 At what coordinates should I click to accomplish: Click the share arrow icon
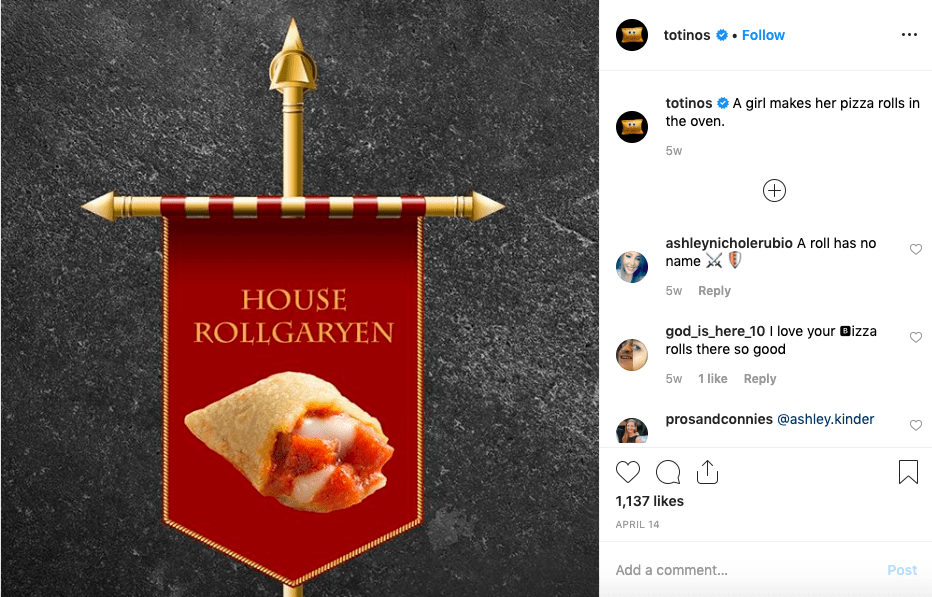click(707, 472)
